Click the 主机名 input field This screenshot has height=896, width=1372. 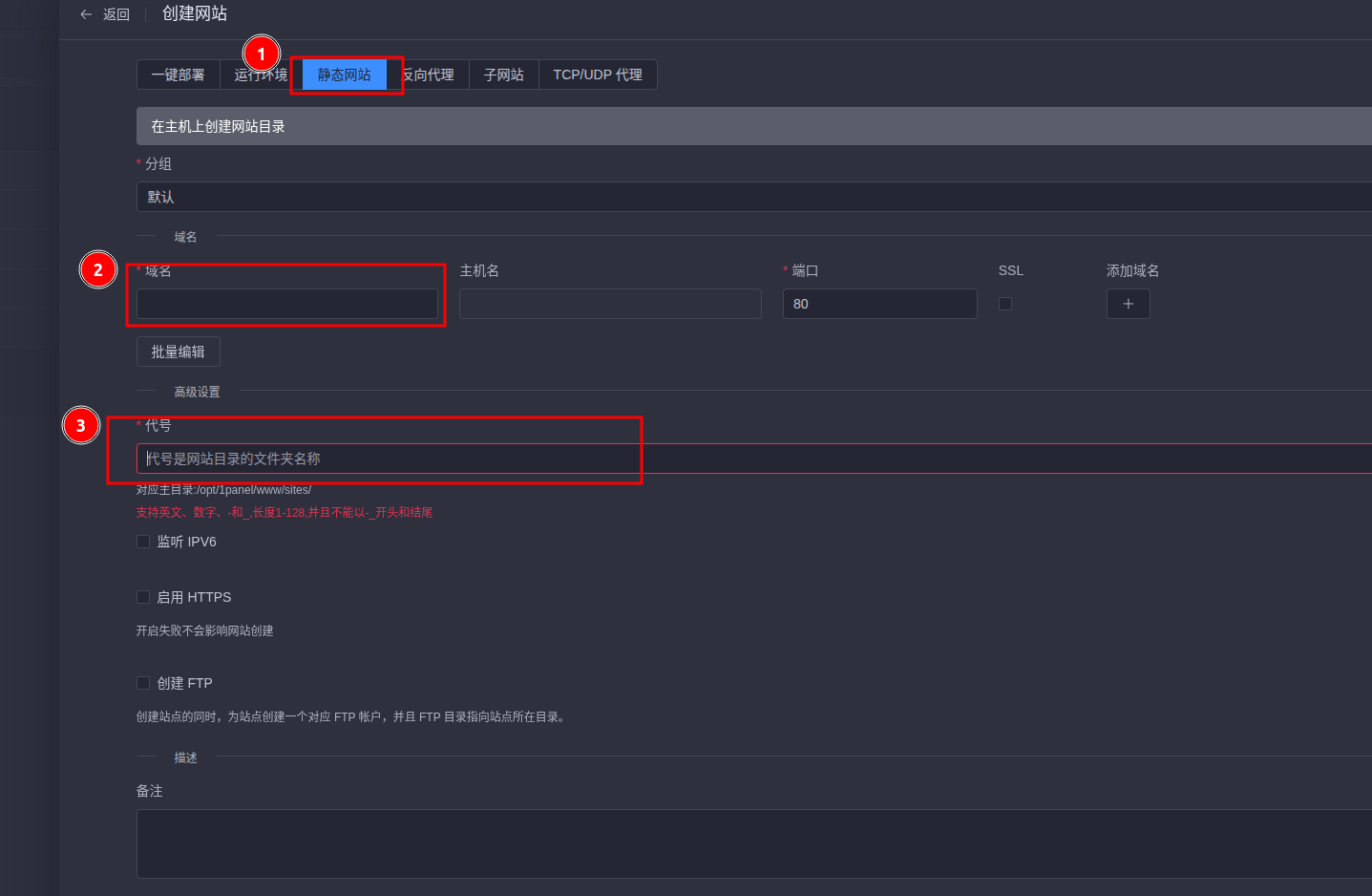[610, 304]
